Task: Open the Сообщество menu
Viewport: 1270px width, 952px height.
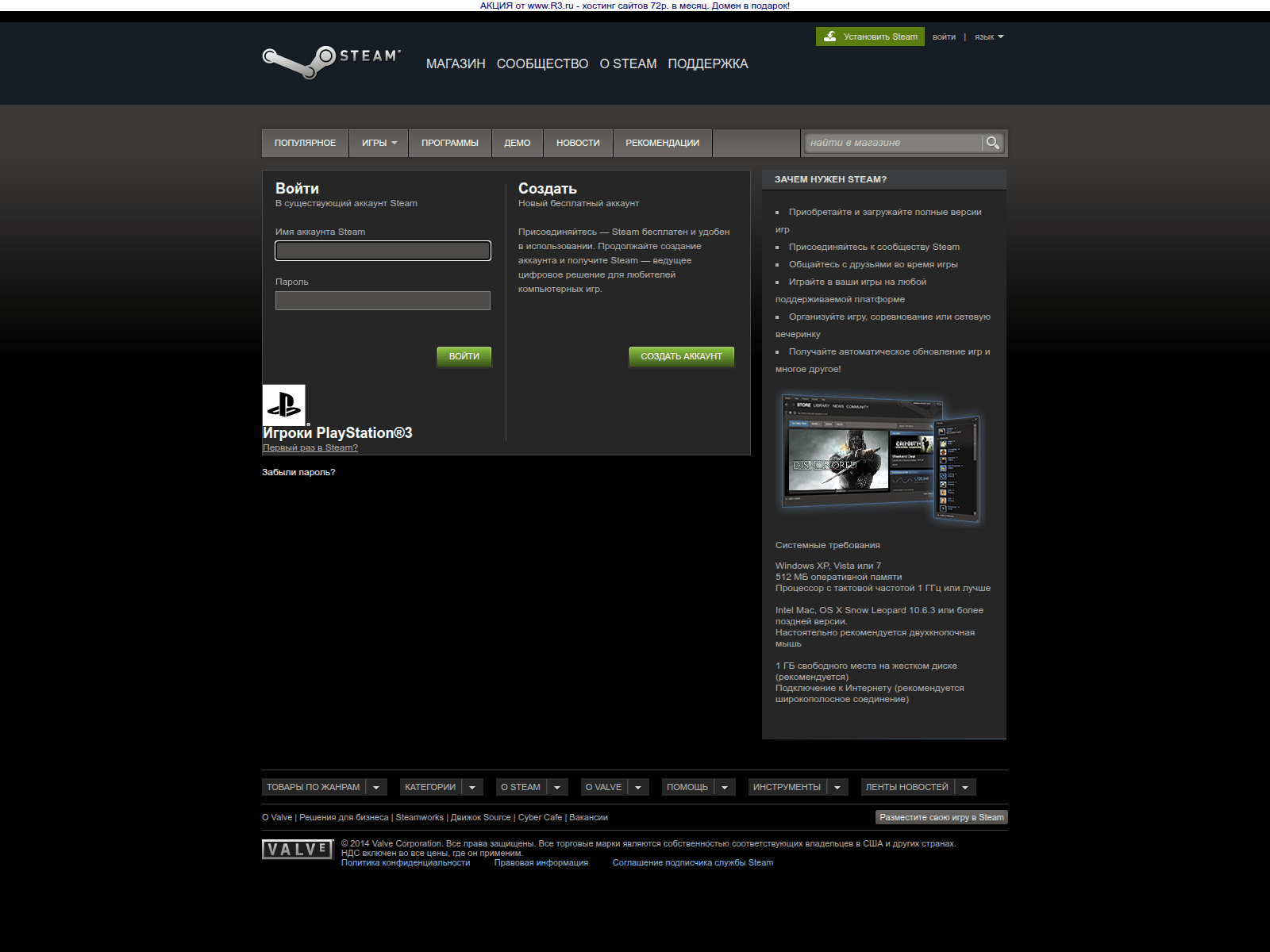Action: coord(542,64)
